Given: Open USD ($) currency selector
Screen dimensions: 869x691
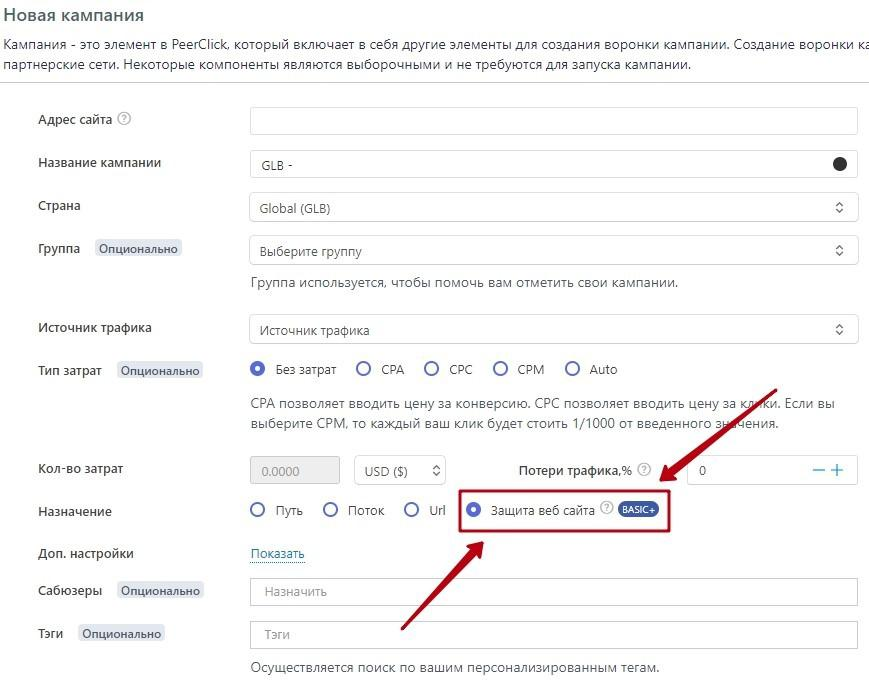Looking at the screenshot, I should tap(400, 470).
